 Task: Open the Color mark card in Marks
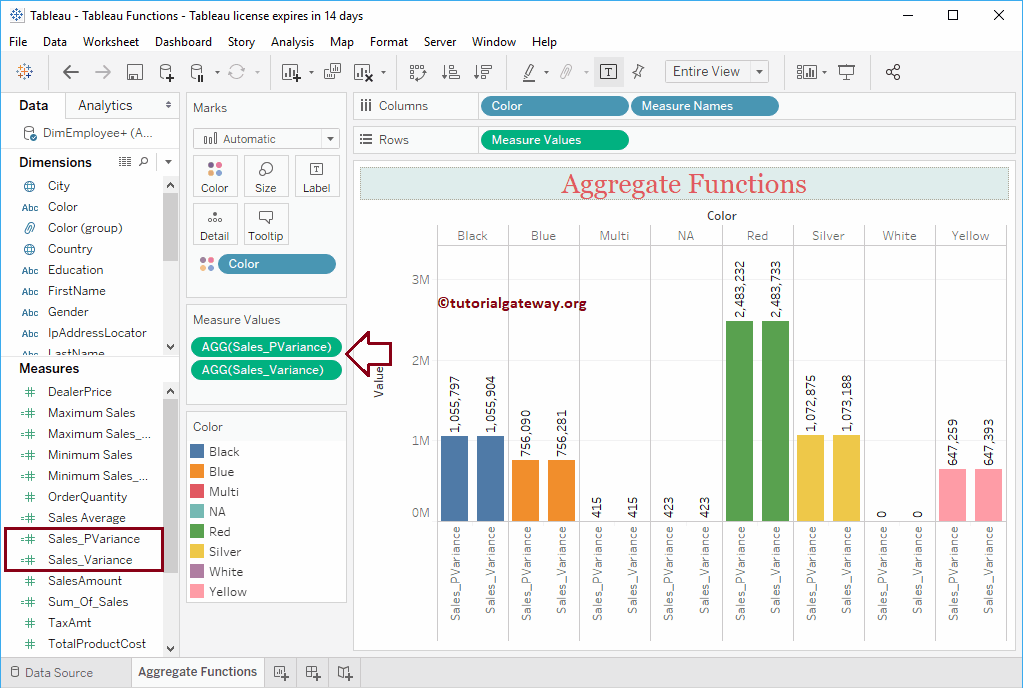coord(215,176)
